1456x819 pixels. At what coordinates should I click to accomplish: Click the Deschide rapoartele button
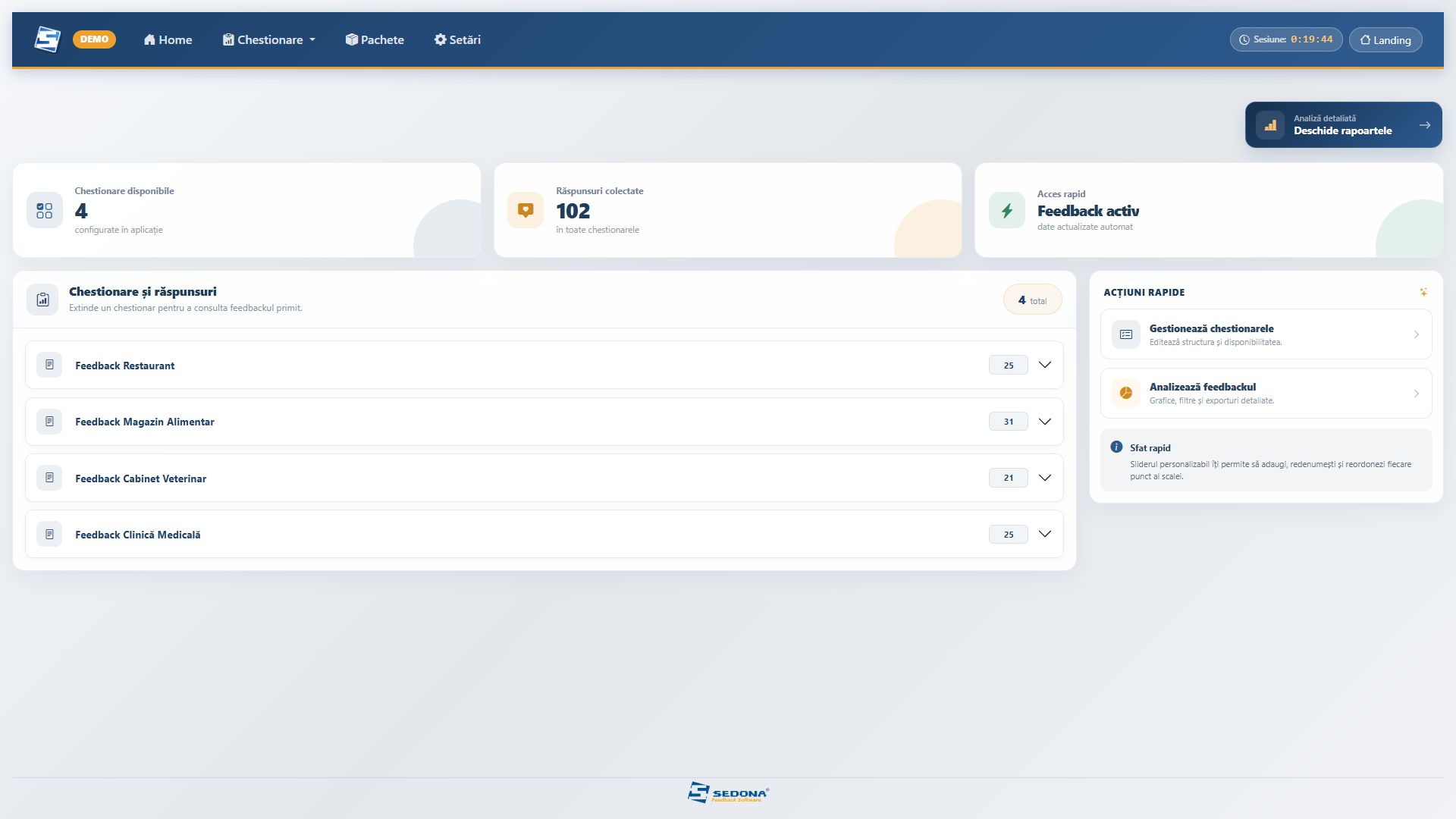(x=1344, y=125)
